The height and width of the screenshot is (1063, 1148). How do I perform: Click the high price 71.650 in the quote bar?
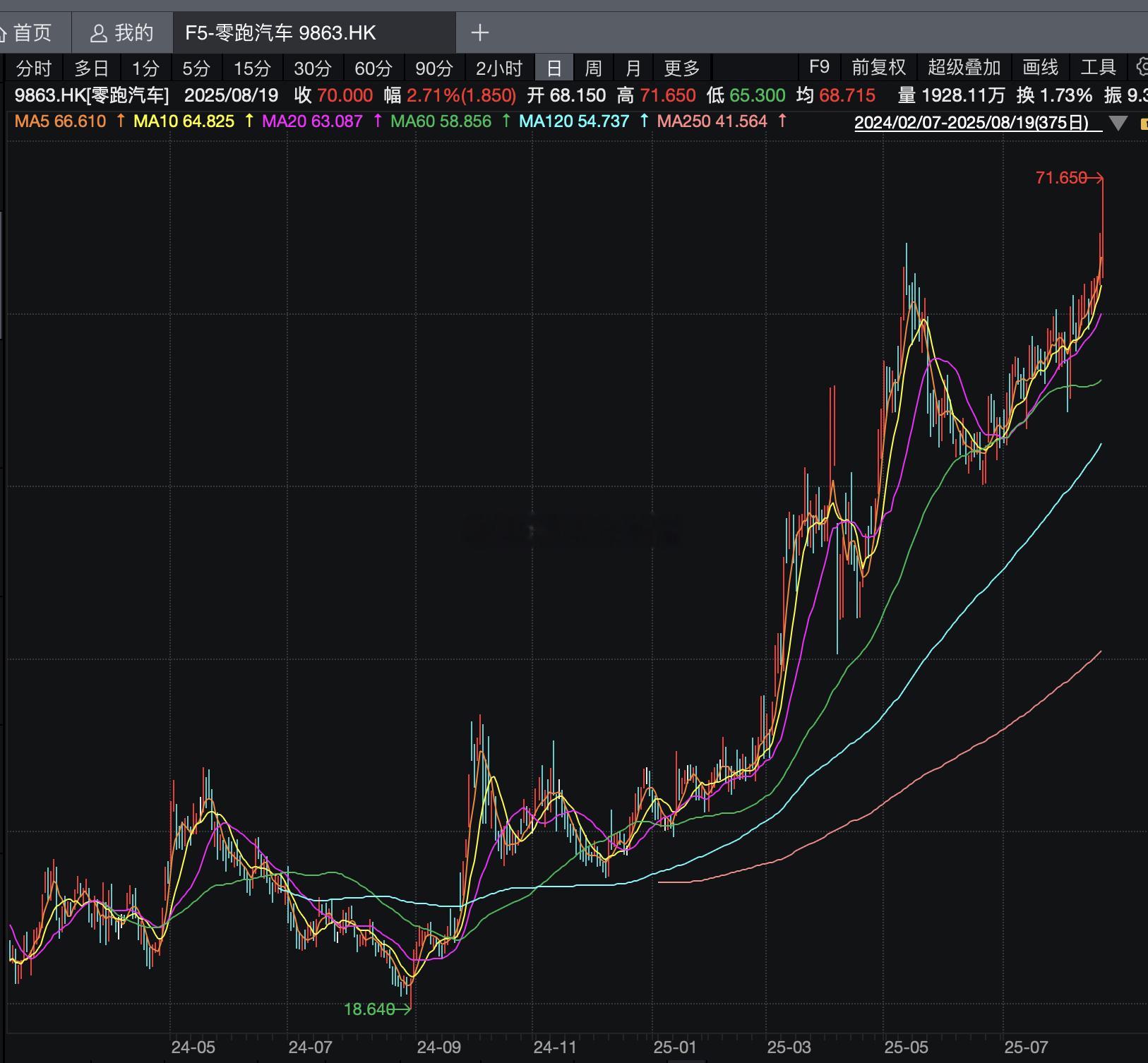(x=668, y=95)
